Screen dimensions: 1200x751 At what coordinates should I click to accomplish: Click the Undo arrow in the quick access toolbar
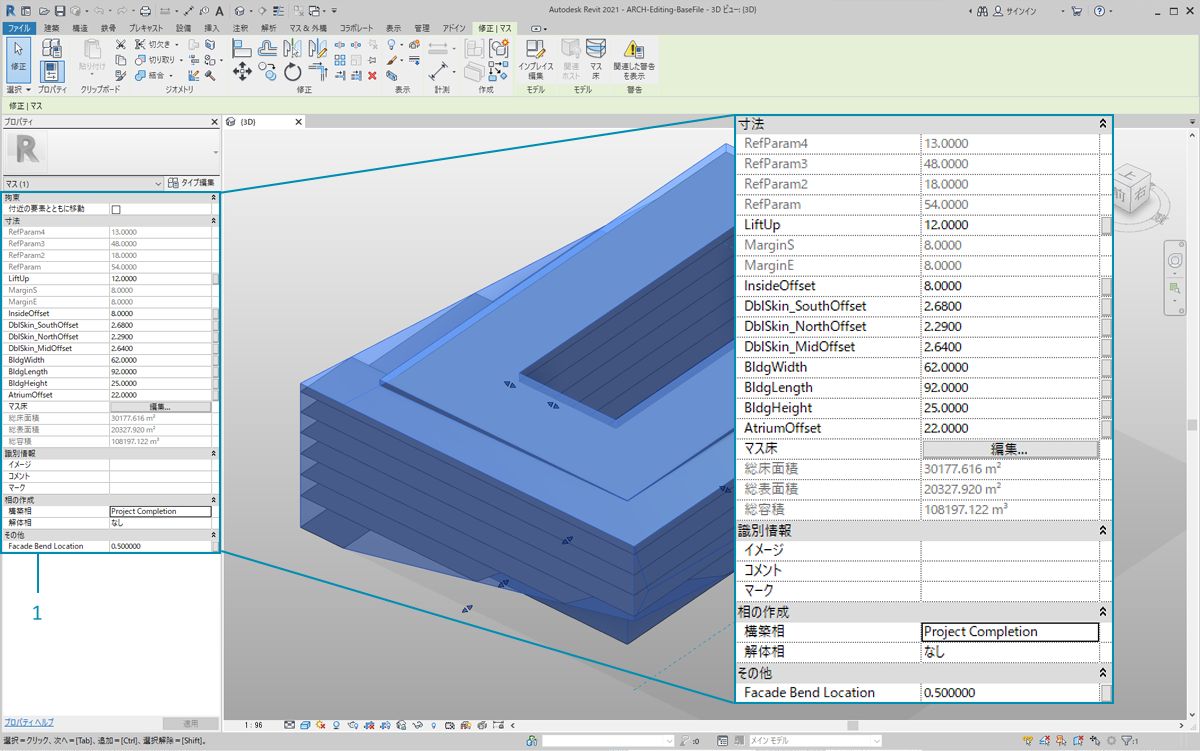pyautogui.click(x=97, y=11)
